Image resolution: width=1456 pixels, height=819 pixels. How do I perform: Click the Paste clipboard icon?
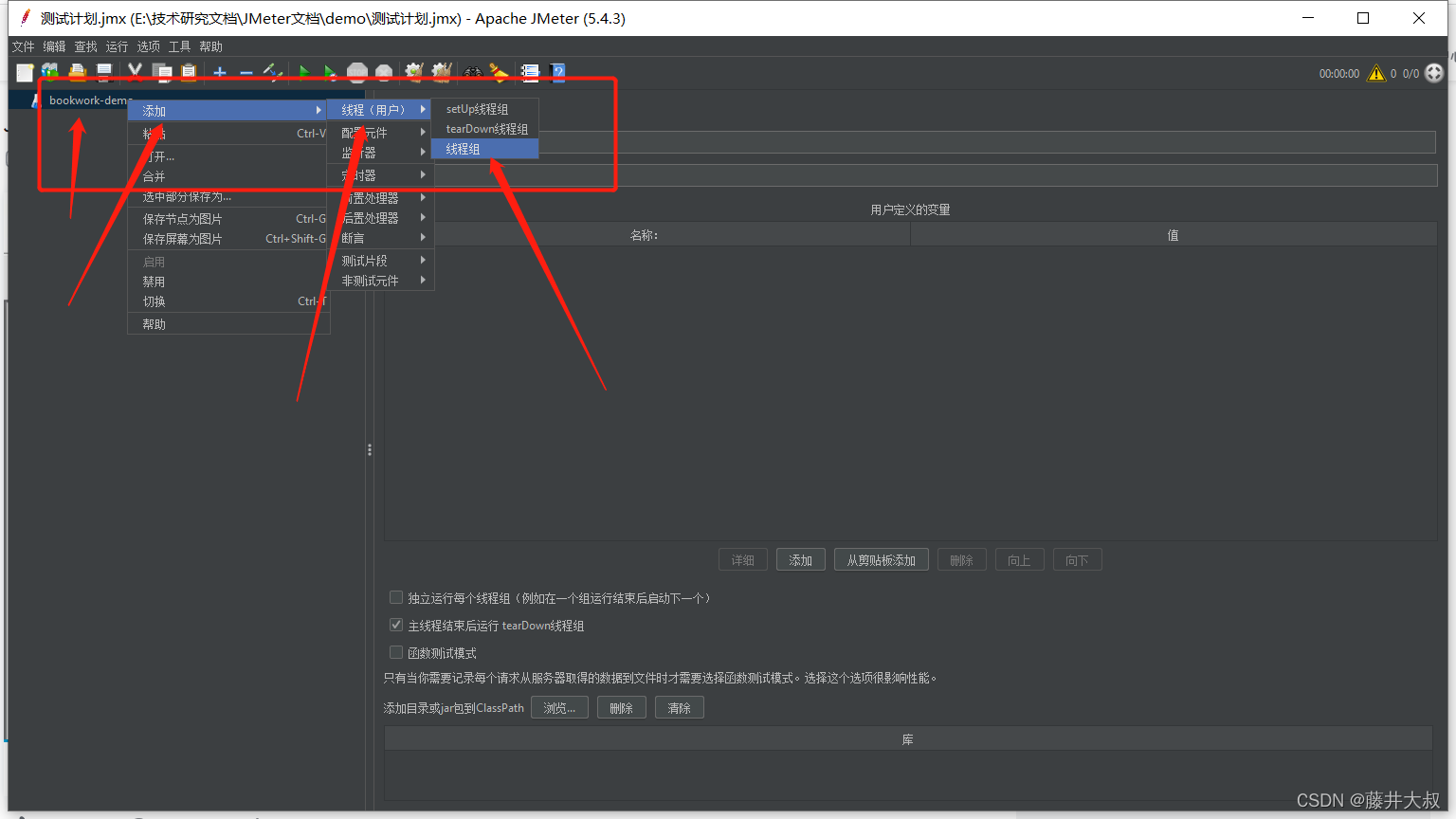point(189,72)
